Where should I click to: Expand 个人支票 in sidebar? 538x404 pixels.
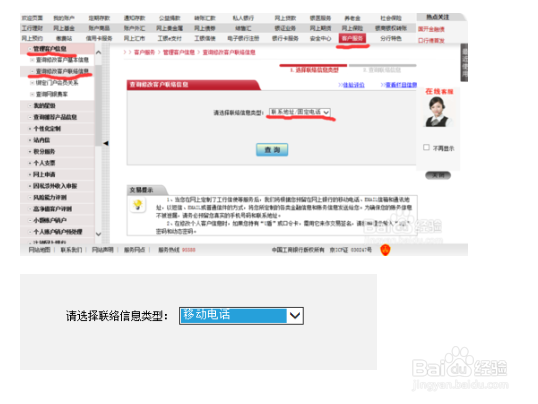[44, 163]
